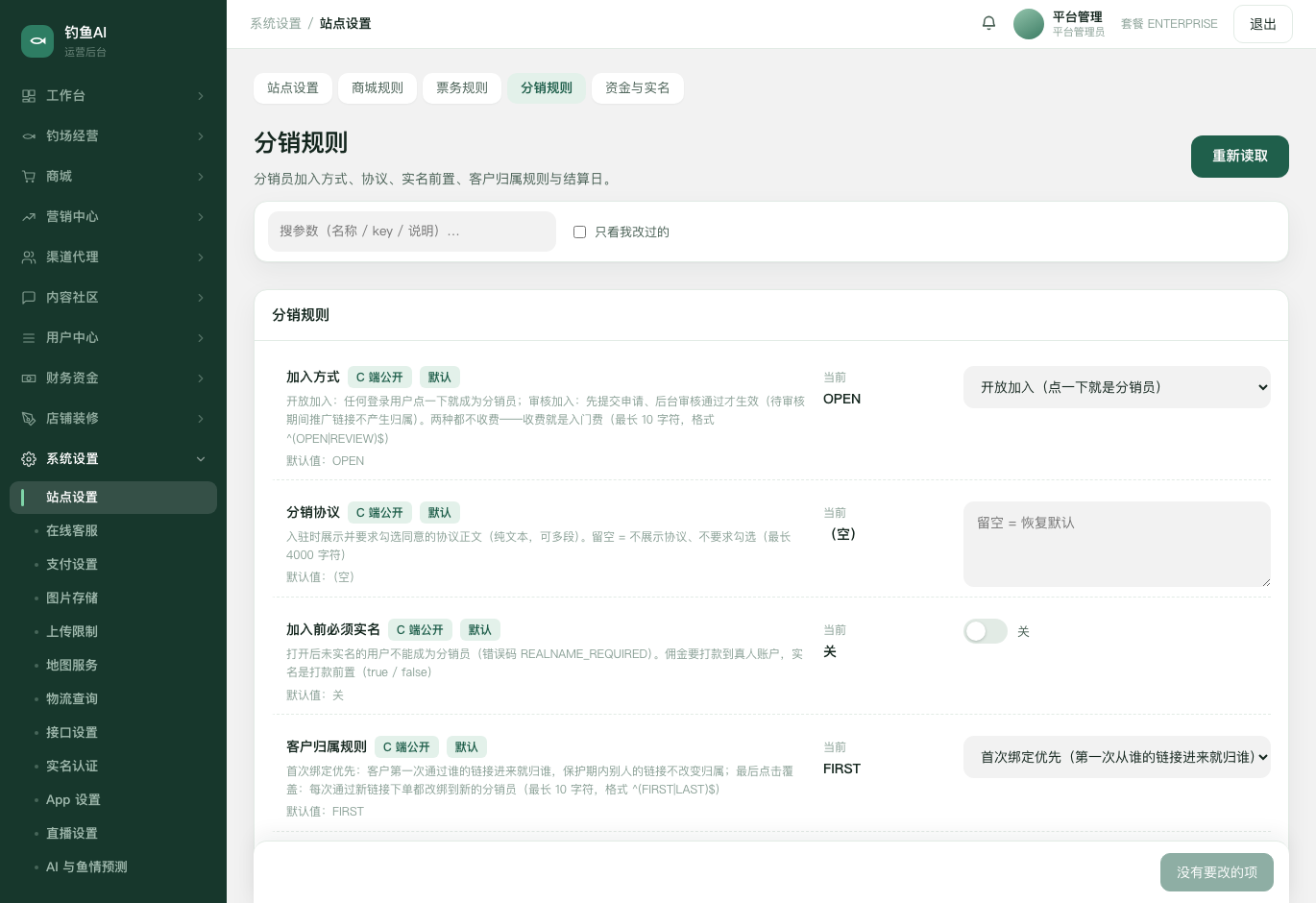The width and height of the screenshot is (1316, 903).
Task: Switch to the 资金与实名 tab
Action: tap(638, 87)
